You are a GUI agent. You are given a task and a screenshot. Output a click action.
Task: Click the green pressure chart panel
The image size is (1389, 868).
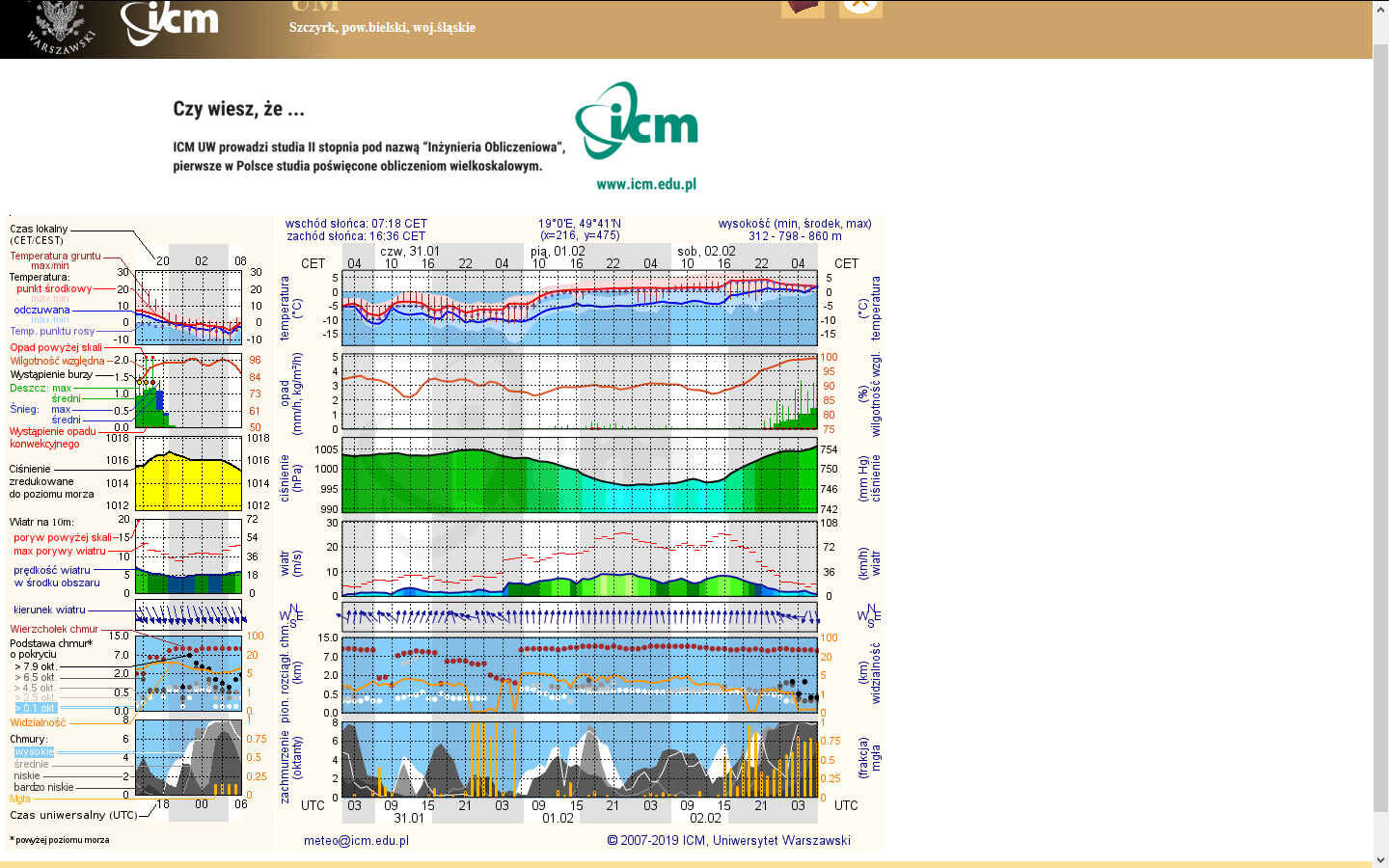580,475
